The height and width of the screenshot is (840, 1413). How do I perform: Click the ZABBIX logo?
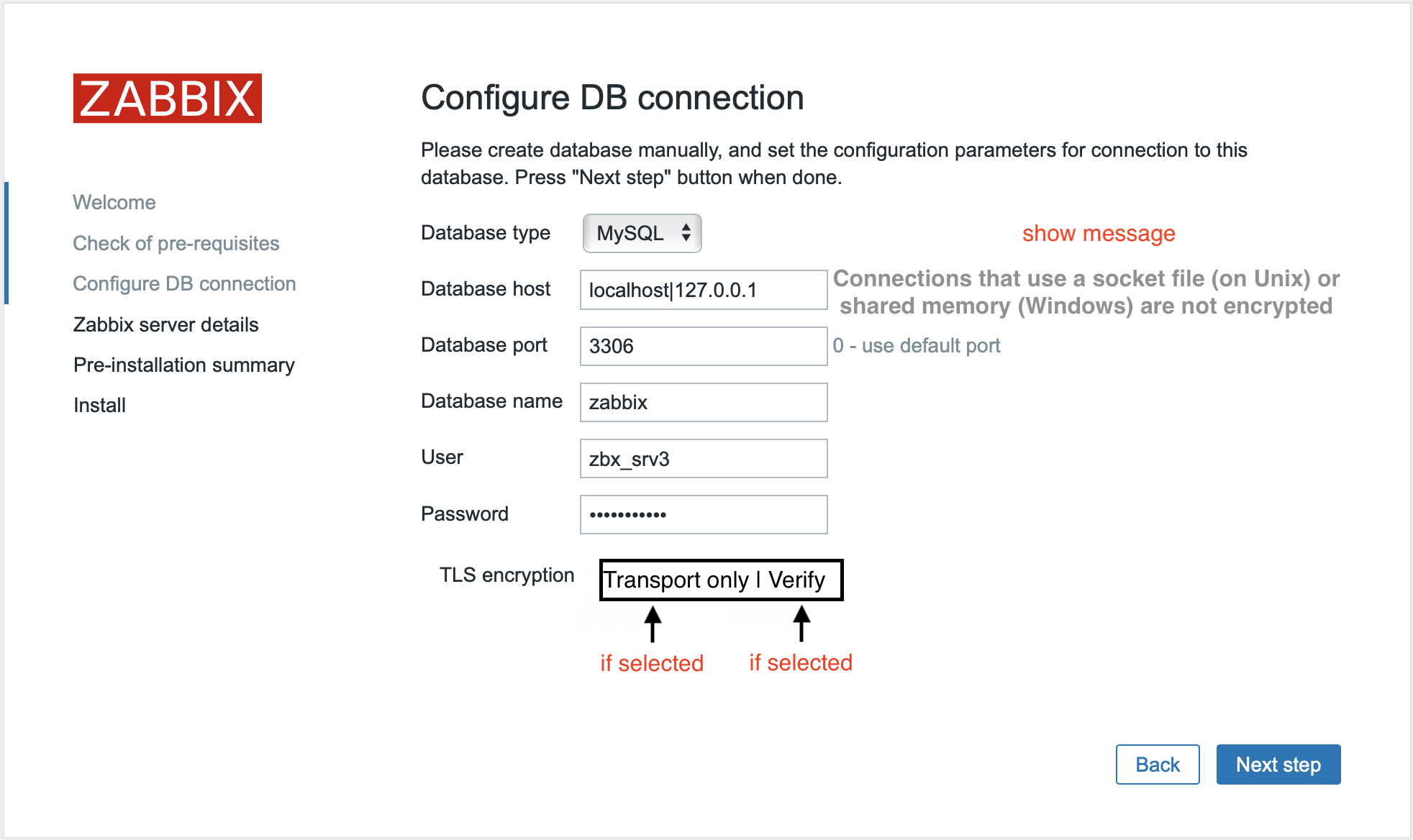click(168, 99)
